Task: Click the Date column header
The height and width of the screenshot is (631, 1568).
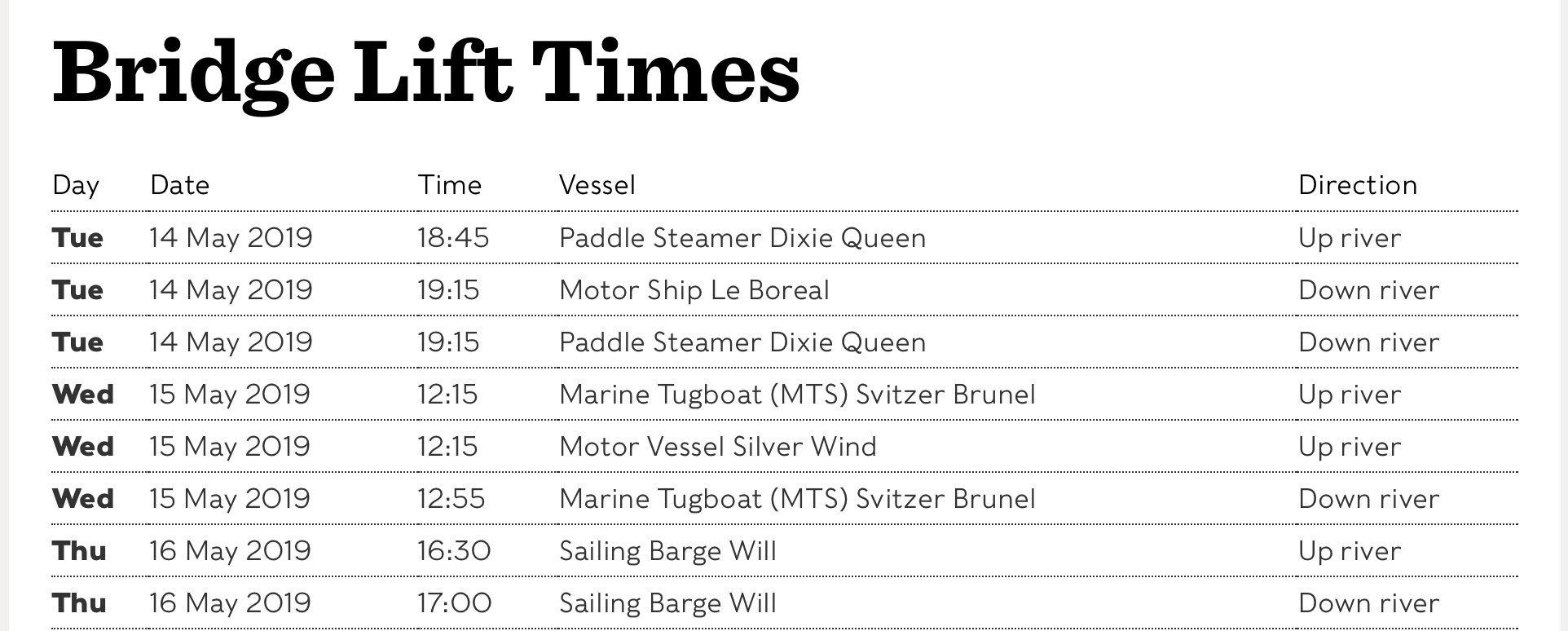Action: [179, 185]
